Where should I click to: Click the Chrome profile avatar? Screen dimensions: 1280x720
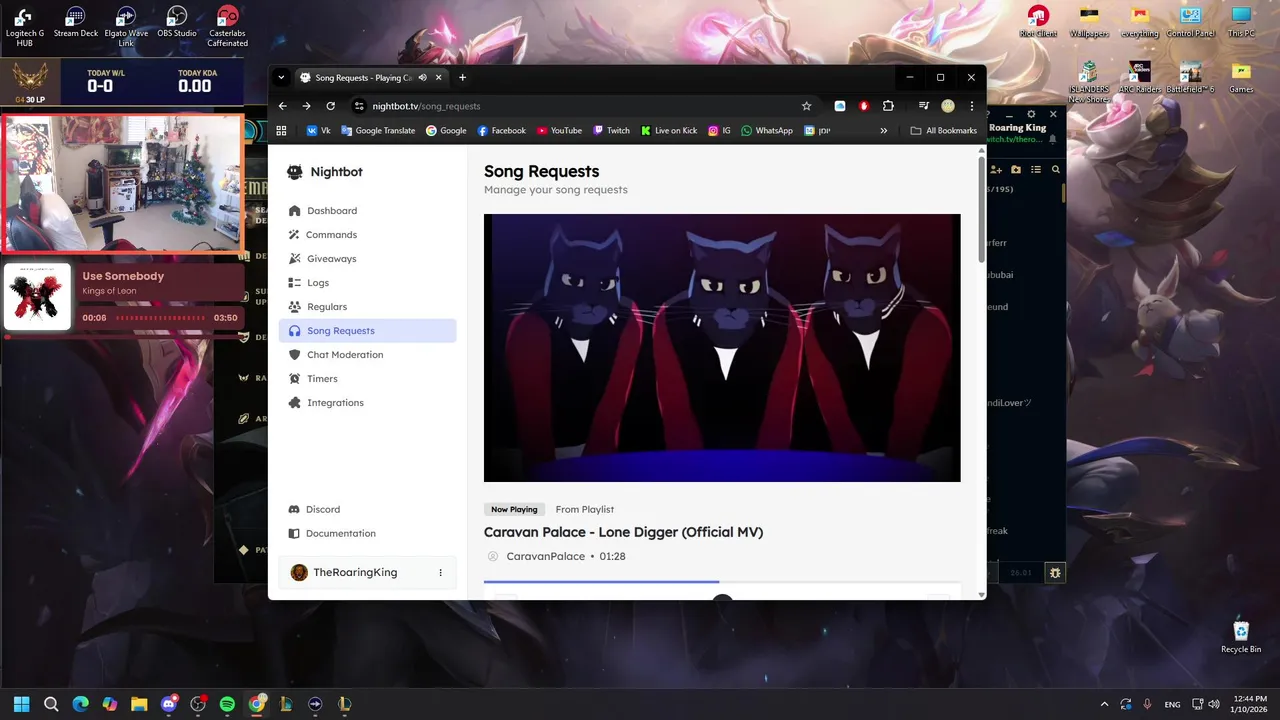pyautogui.click(x=948, y=106)
